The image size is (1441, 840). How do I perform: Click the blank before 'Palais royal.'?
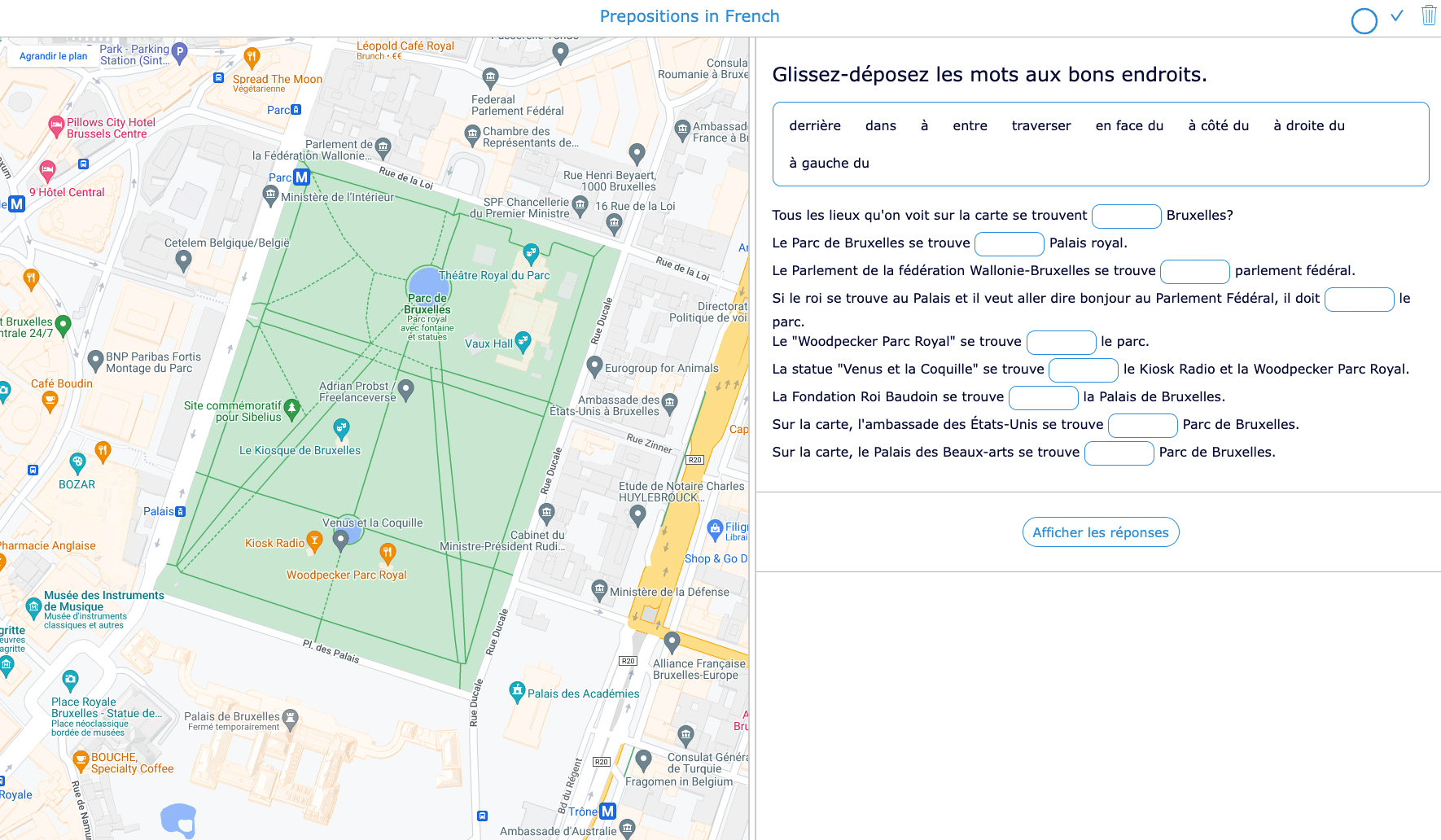[x=1010, y=244]
